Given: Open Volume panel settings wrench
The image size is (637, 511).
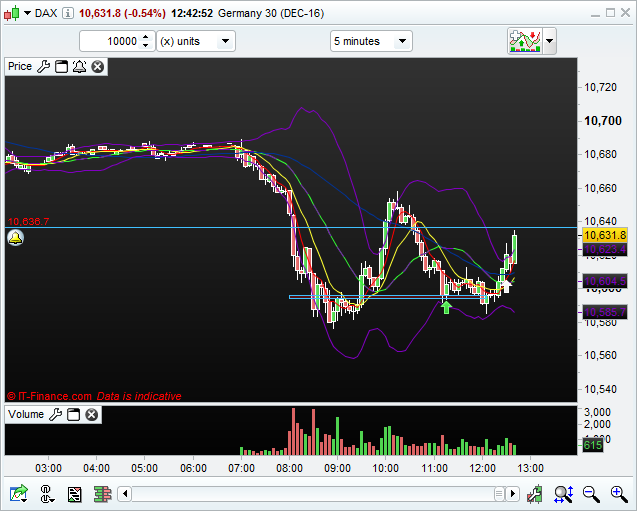Looking at the screenshot, I should click(55, 415).
